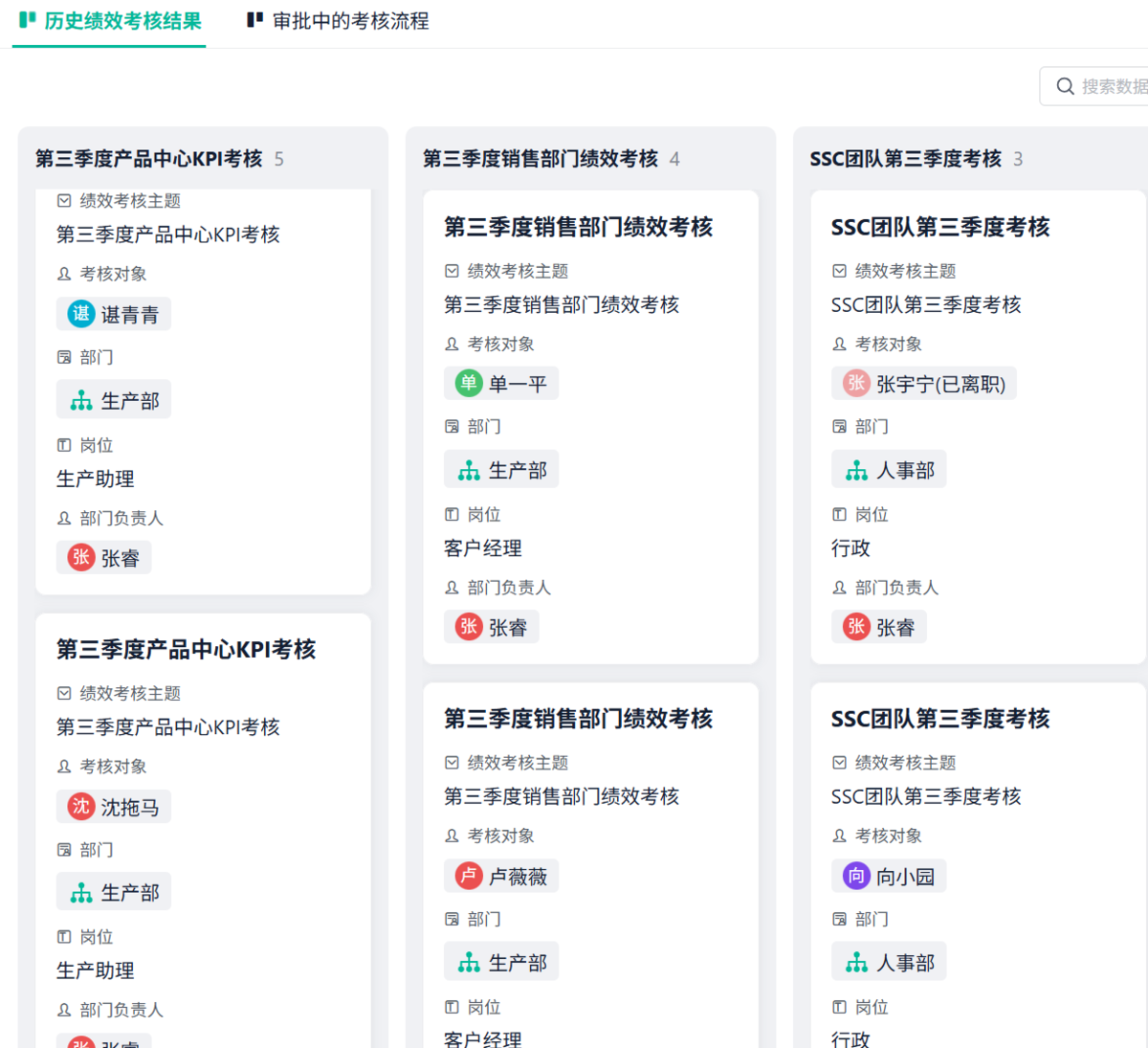Screen dimensions: 1148x1048
Task: Click 人事部 department icon under 张宇宁
Action: 856,471
